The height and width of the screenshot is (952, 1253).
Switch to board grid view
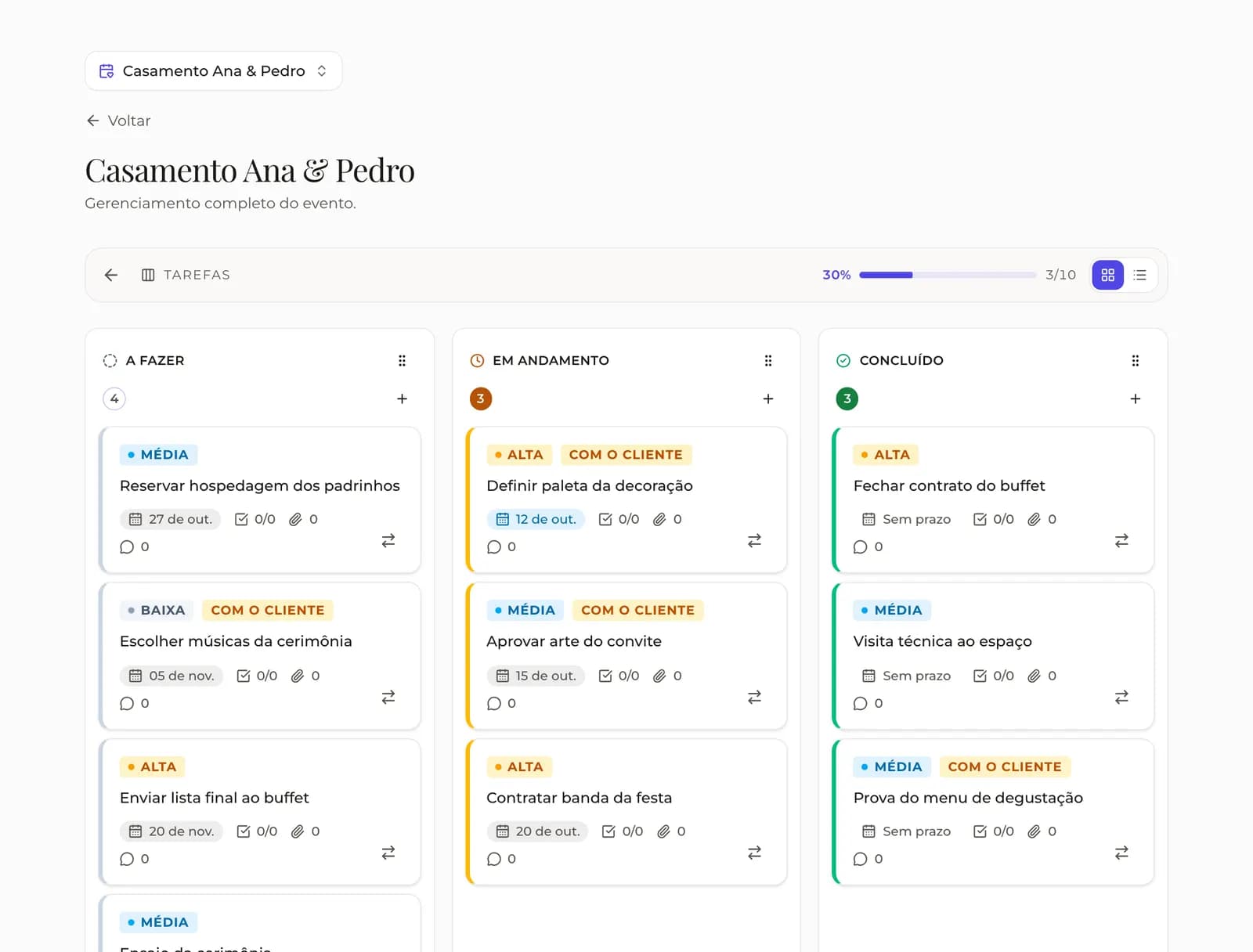click(x=1107, y=275)
